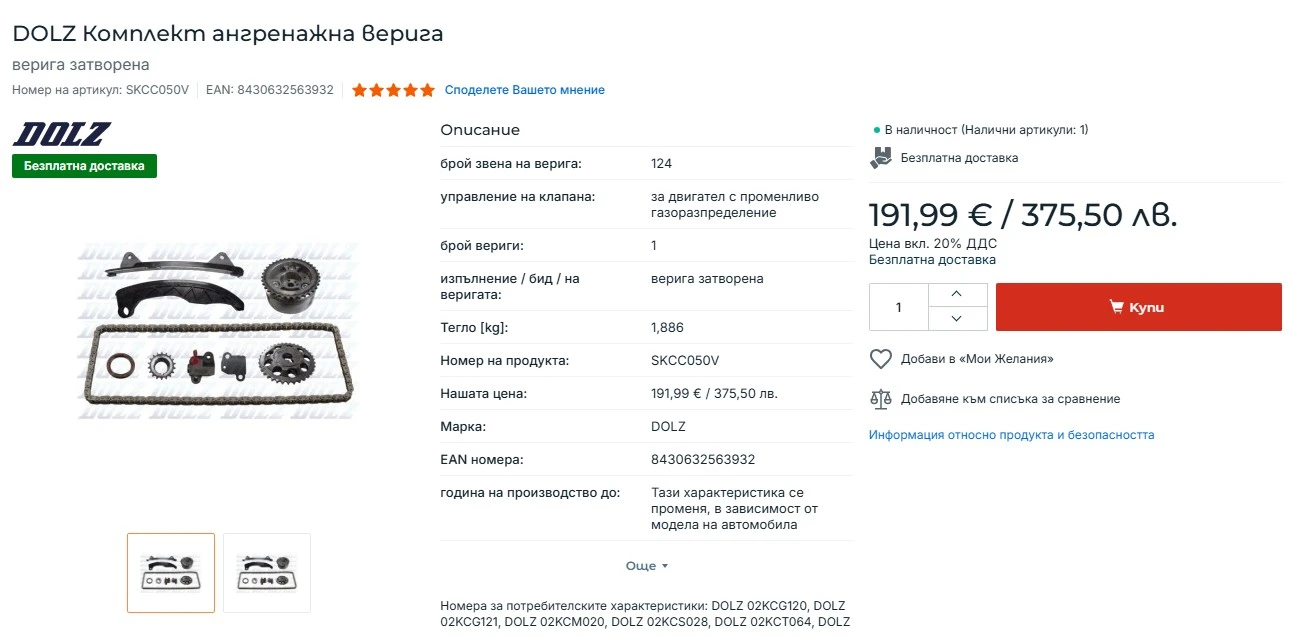Select the second product thumbnail
Screen dimensions: 1295x637
click(266, 573)
